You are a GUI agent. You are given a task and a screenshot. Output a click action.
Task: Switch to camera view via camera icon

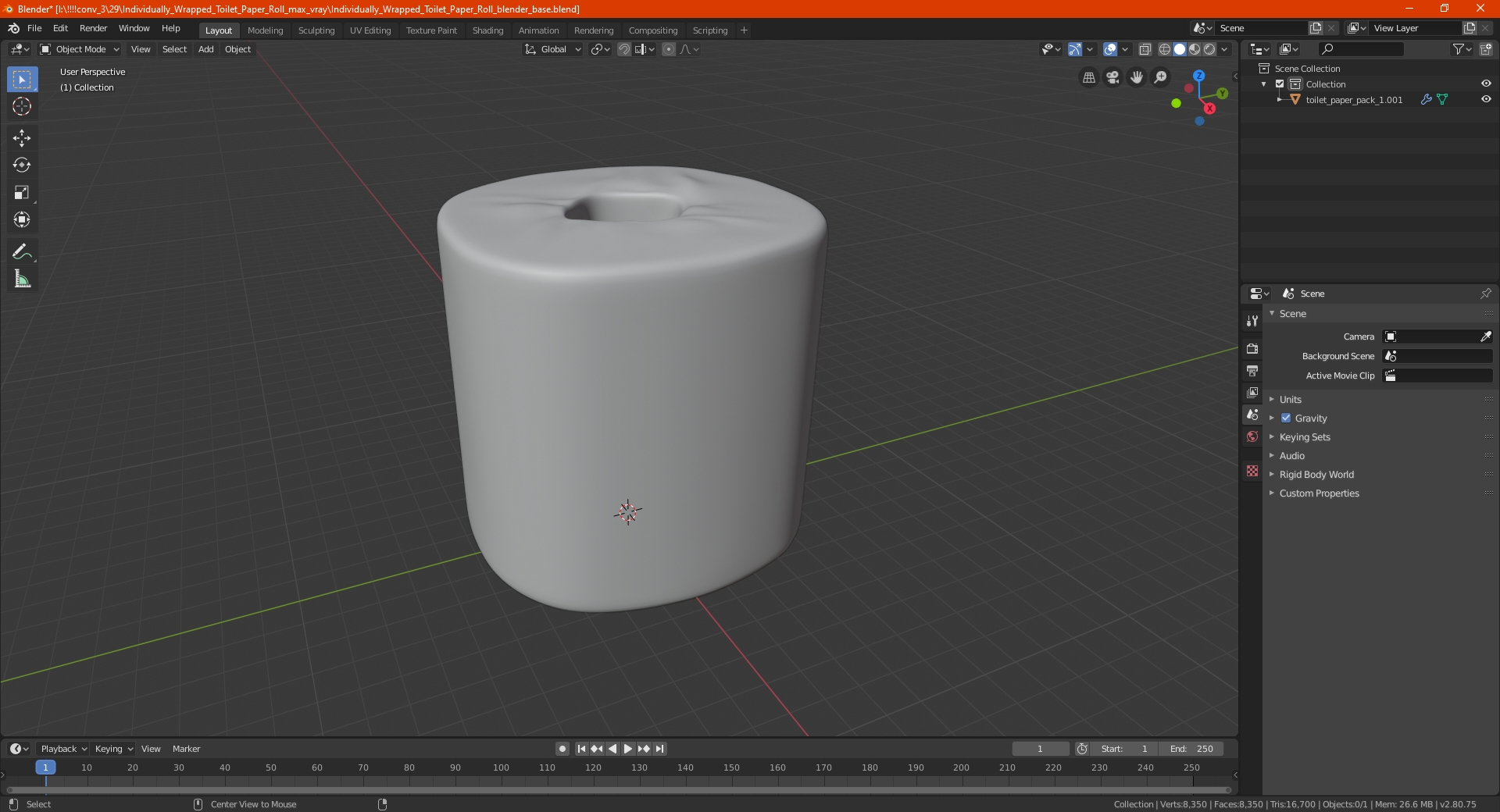(1112, 77)
